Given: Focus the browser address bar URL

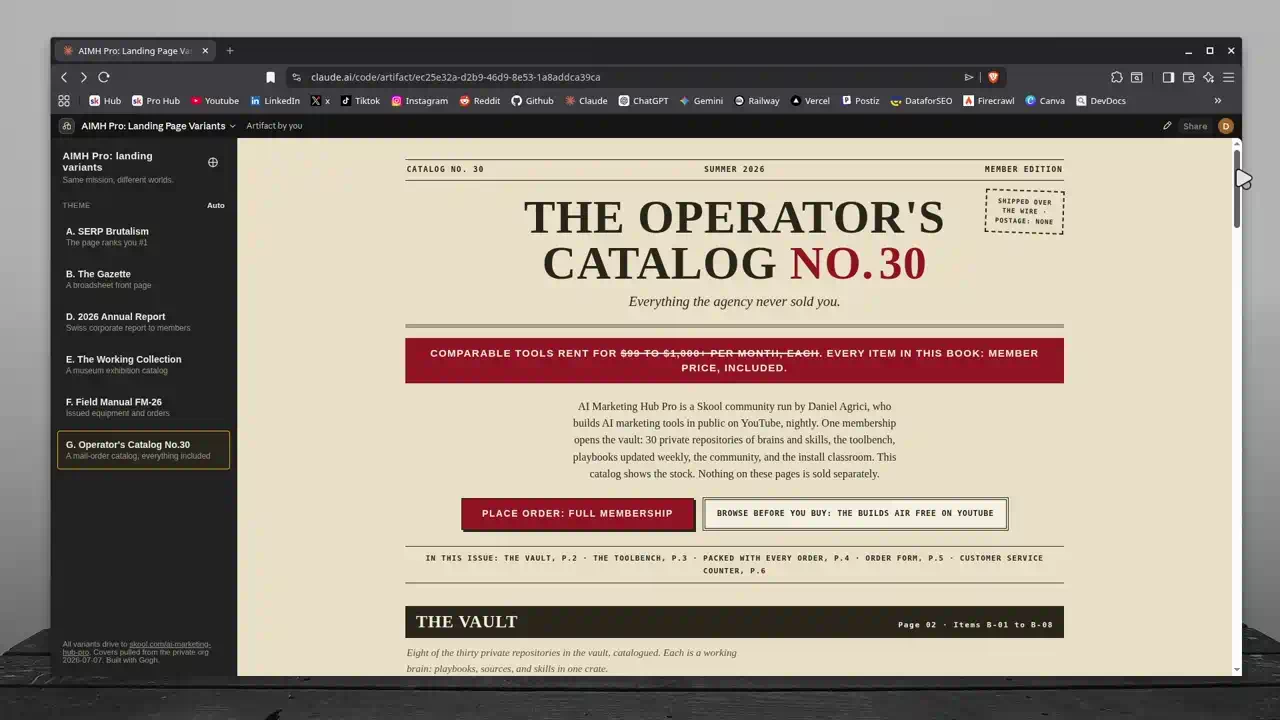Looking at the screenshot, I should pyautogui.click(x=455, y=77).
